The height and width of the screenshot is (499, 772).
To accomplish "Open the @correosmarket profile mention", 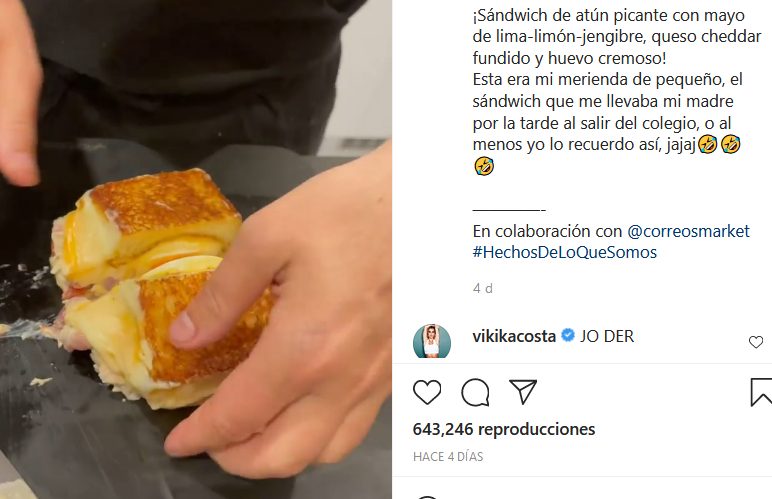I will 688,231.
